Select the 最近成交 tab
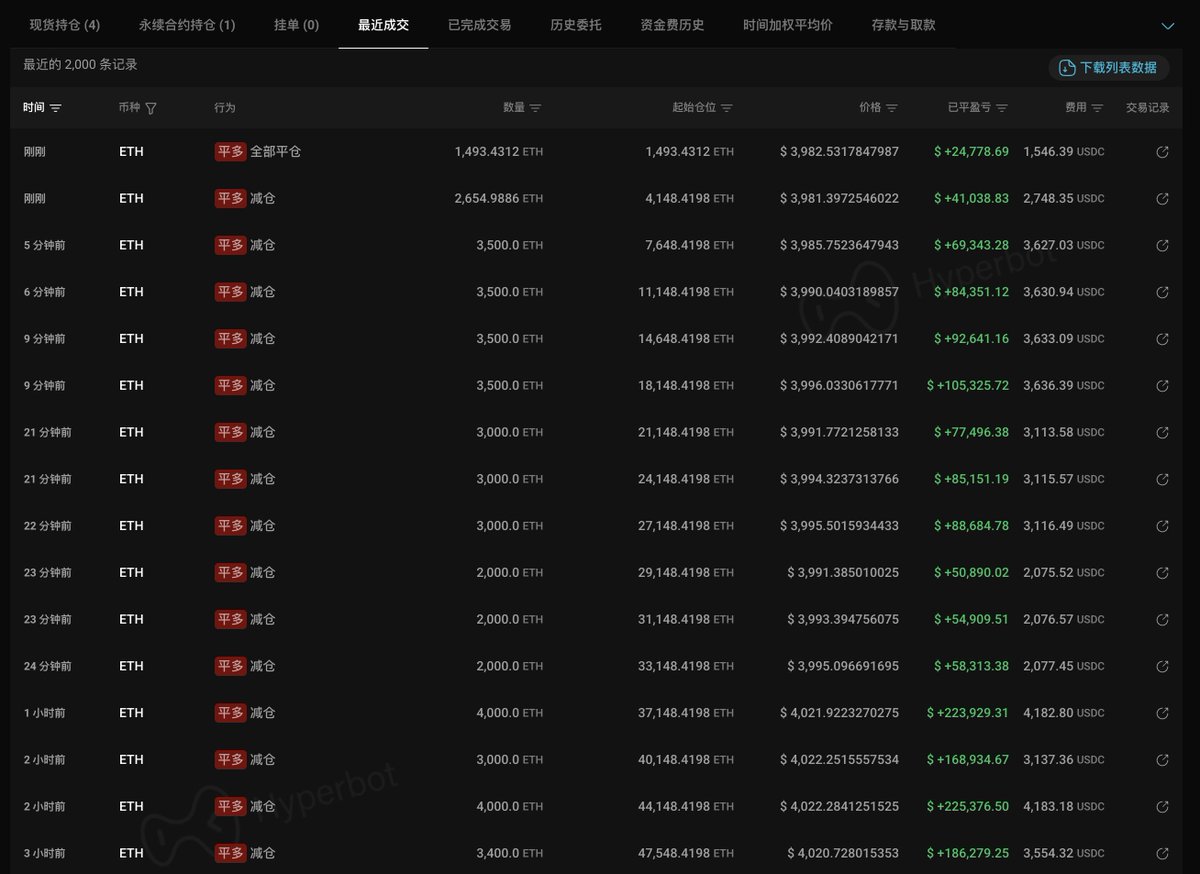1200x874 pixels. coord(383,25)
